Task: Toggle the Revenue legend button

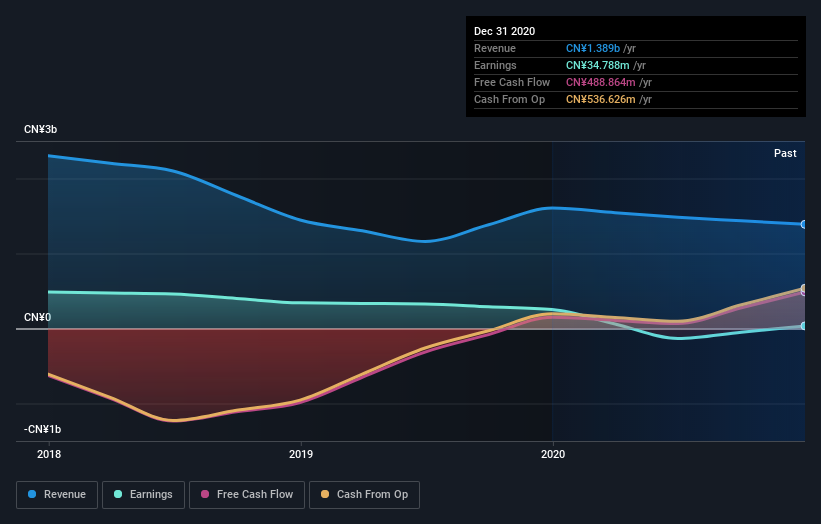Action: [x=57, y=495]
